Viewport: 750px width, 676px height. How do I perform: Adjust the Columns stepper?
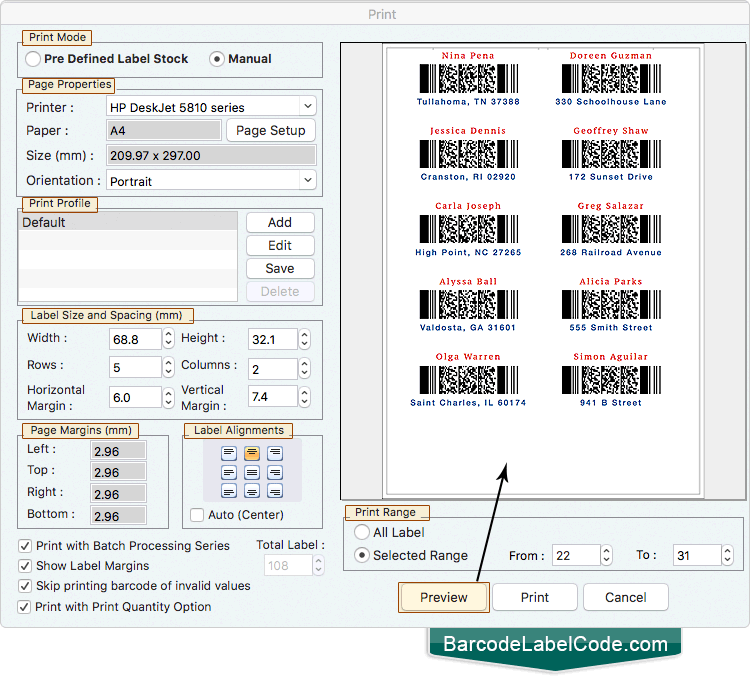click(x=304, y=368)
